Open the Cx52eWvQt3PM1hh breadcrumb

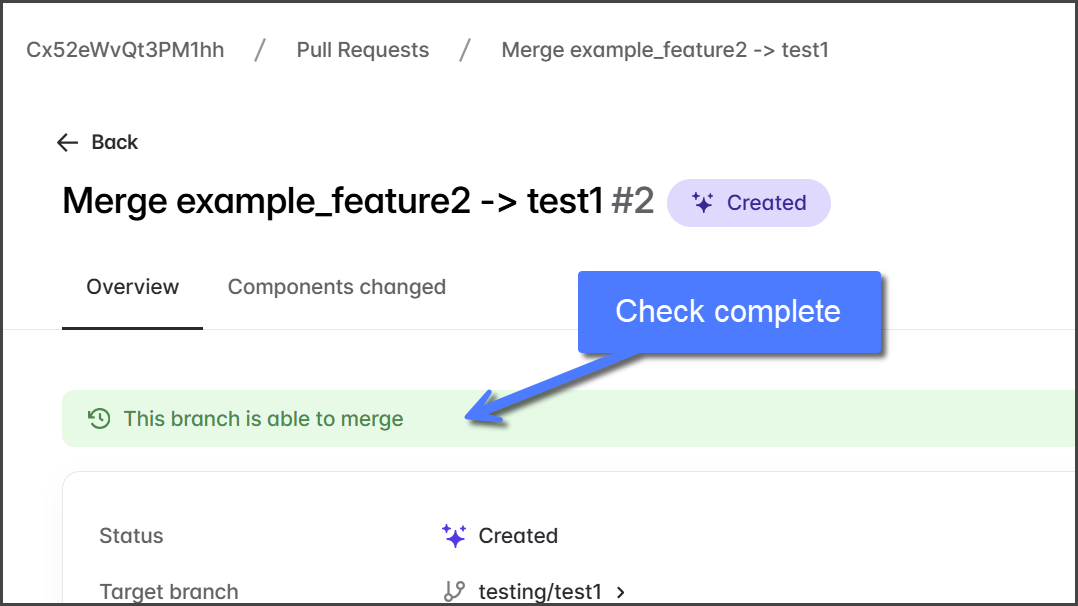point(125,50)
